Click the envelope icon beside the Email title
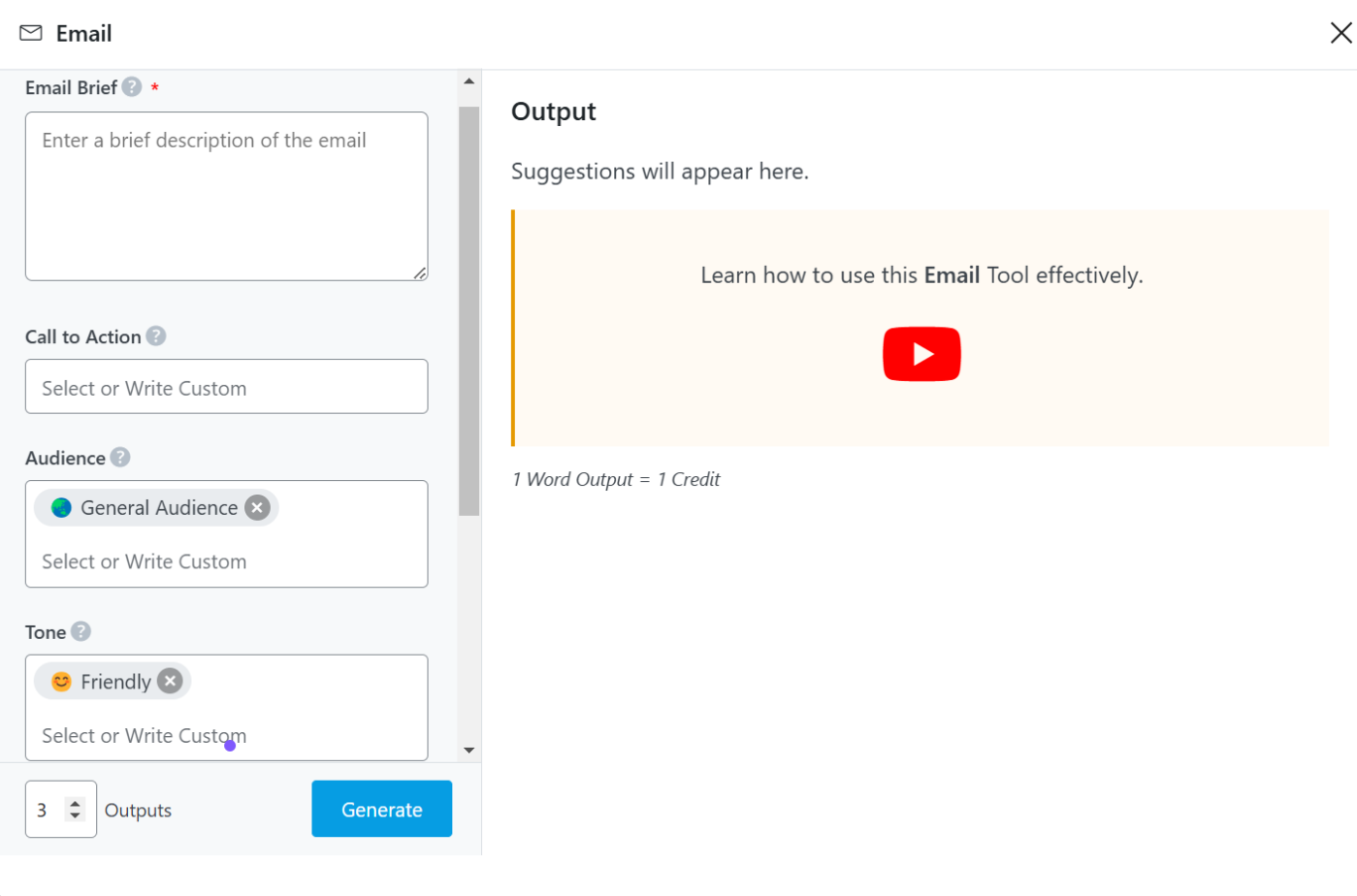 pyautogui.click(x=31, y=33)
